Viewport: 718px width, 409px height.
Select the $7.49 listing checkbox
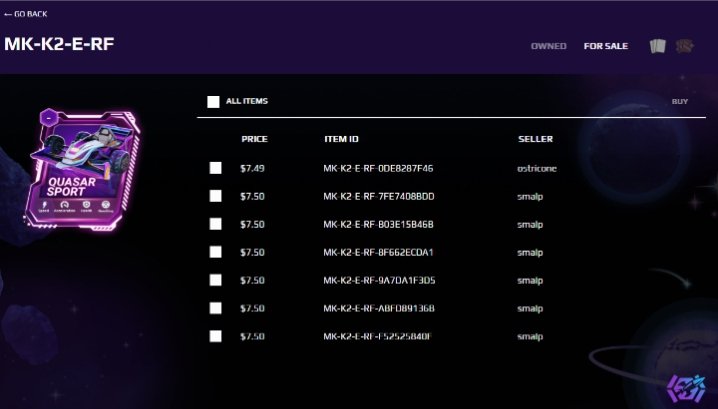click(216, 168)
